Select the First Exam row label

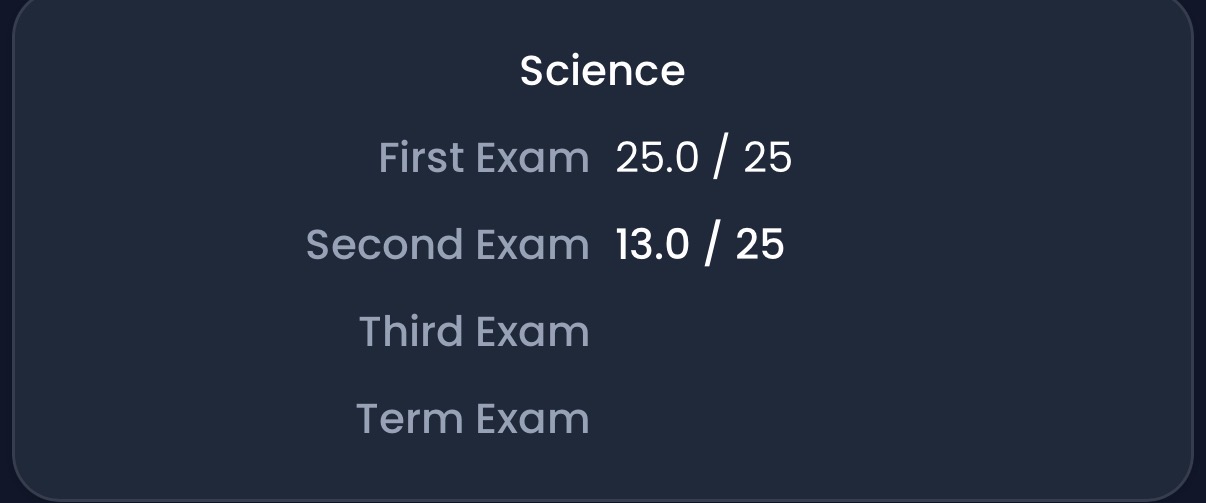pyautogui.click(x=484, y=158)
